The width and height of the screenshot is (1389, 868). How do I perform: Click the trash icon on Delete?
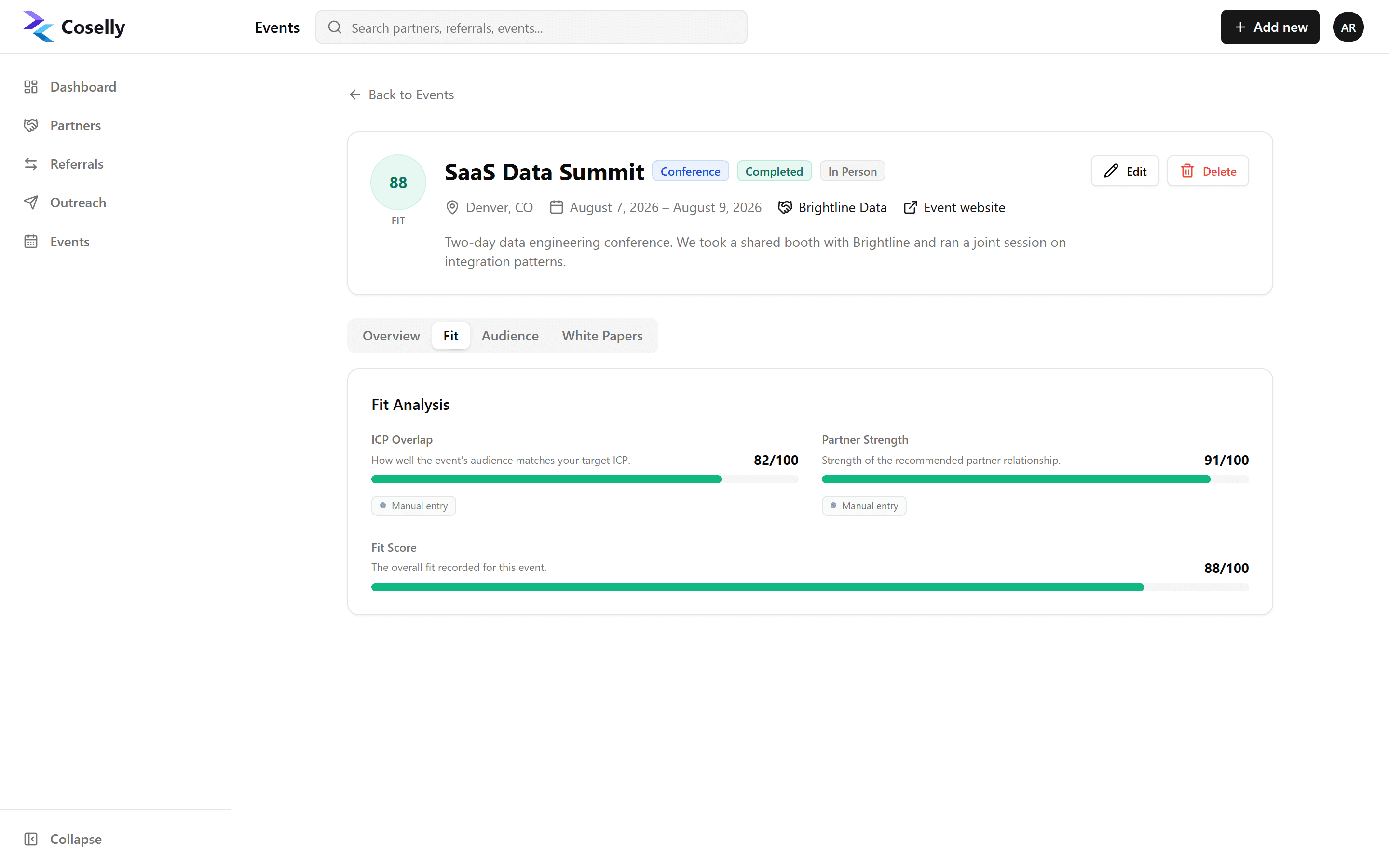pyautogui.click(x=1187, y=171)
